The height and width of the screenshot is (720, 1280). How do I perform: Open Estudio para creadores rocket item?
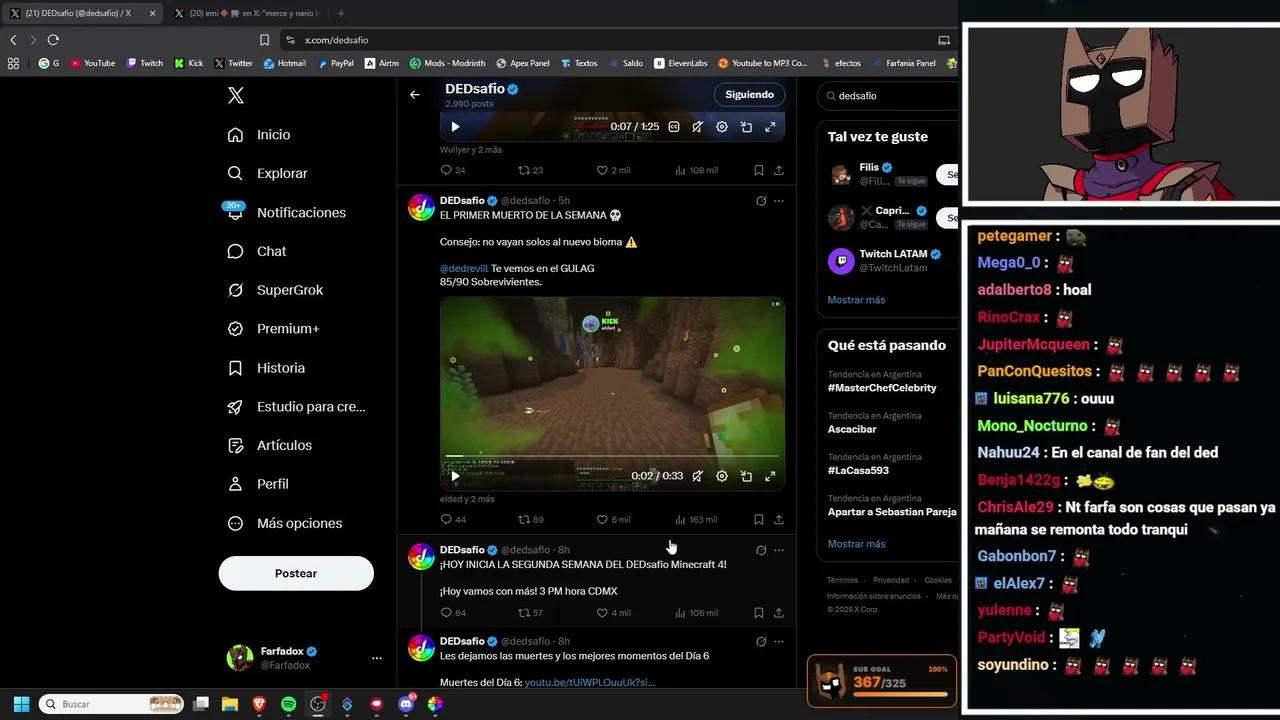[x=296, y=407]
